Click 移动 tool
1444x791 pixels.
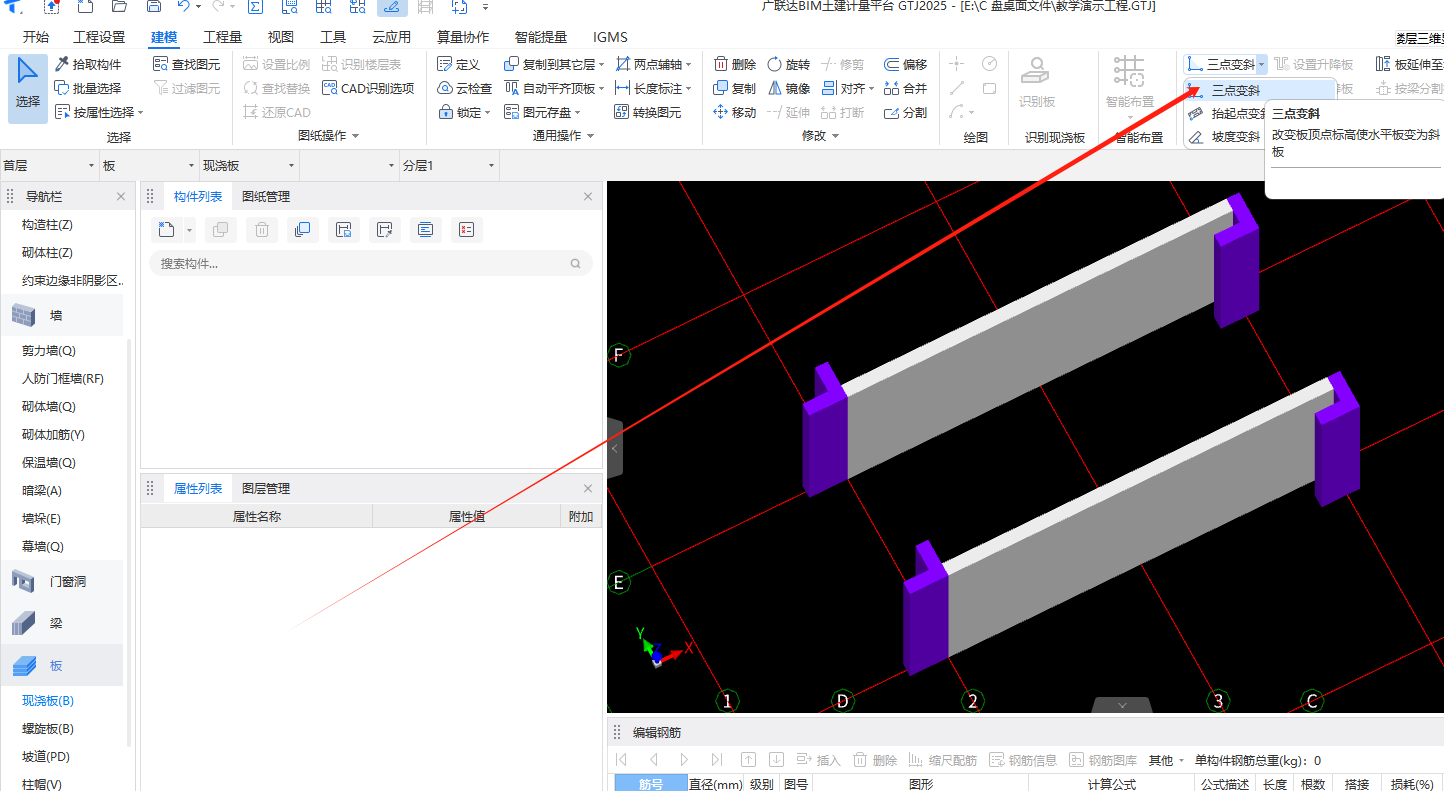735,112
